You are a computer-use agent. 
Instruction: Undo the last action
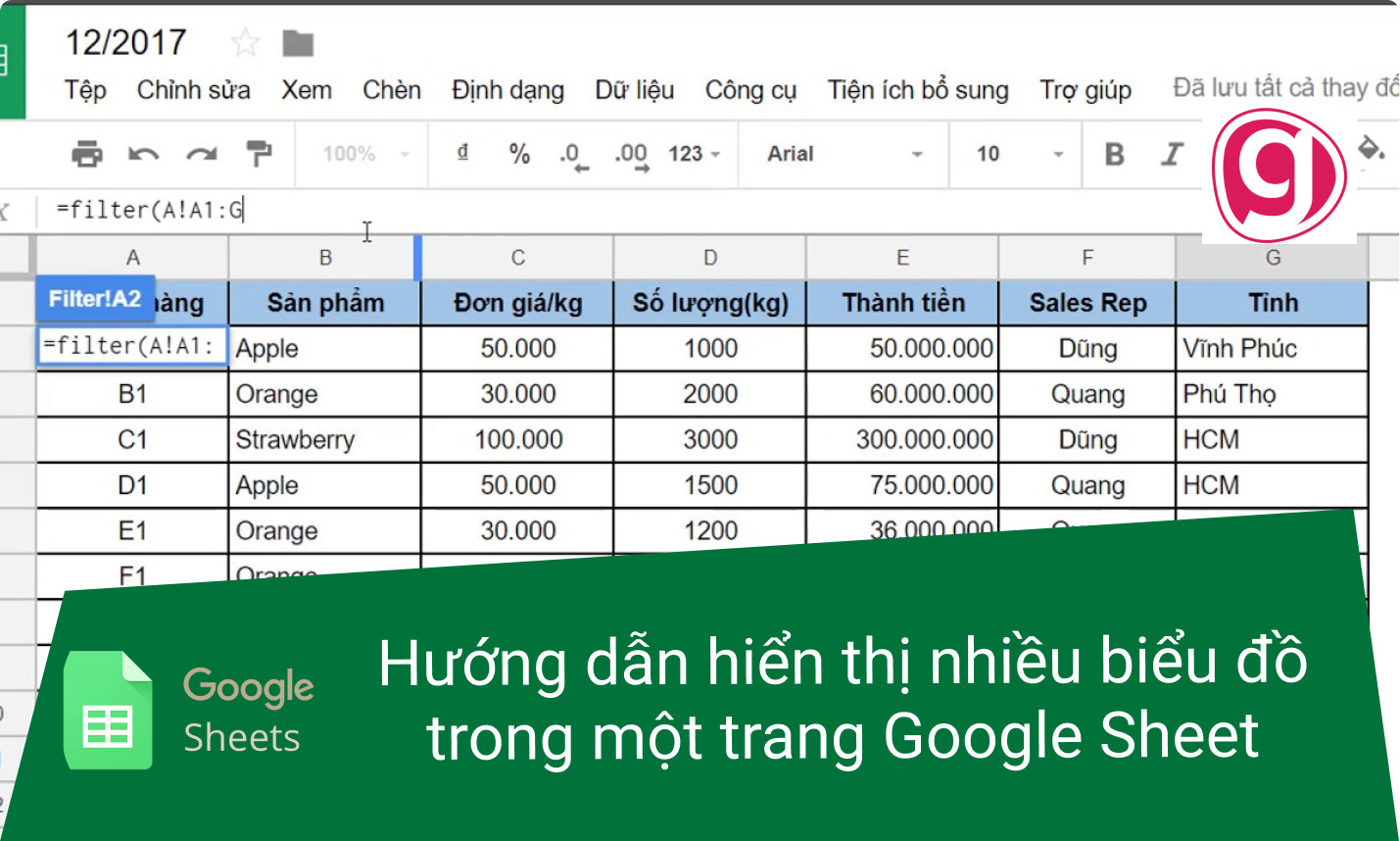click(x=144, y=154)
